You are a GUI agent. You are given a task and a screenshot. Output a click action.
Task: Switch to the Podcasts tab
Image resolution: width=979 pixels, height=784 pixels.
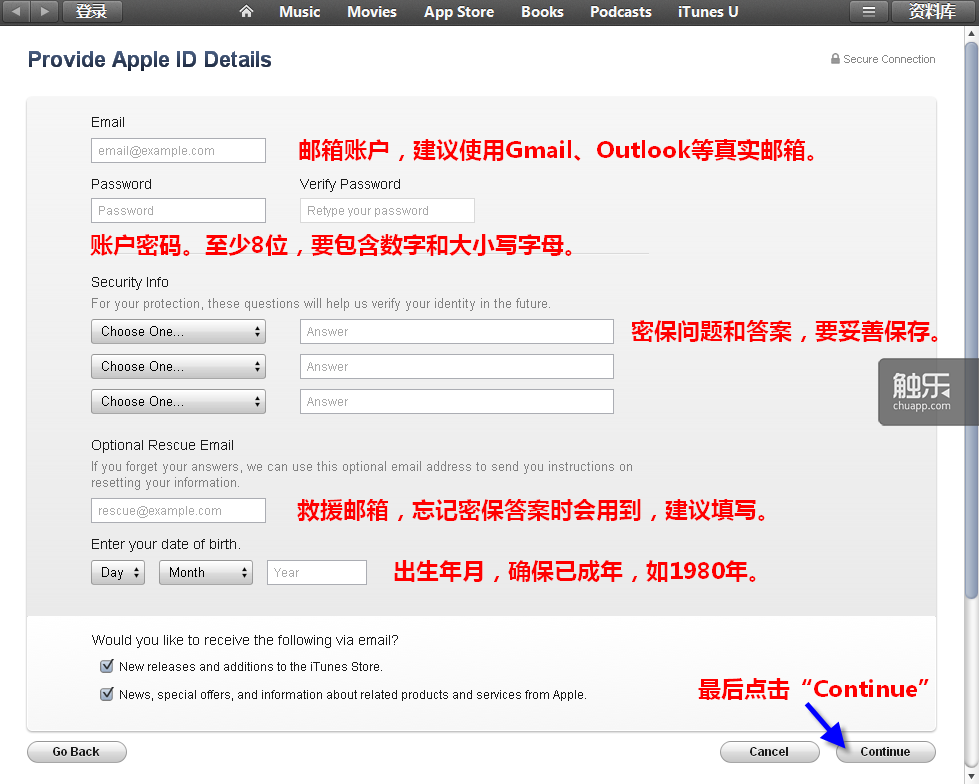coord(621,12)
